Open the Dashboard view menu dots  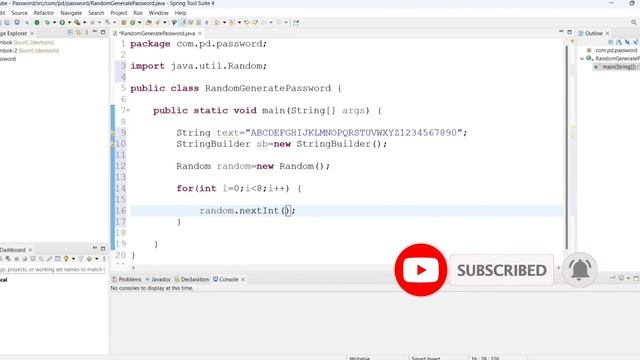104,259
